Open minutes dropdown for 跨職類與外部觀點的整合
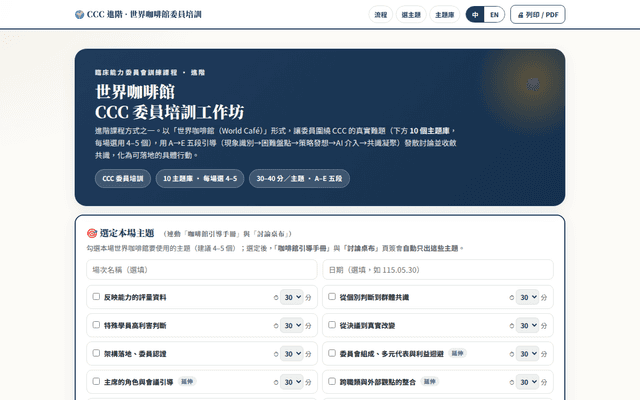Image resolution: width=640 pixels, height=400 pixels. [527, 382]
